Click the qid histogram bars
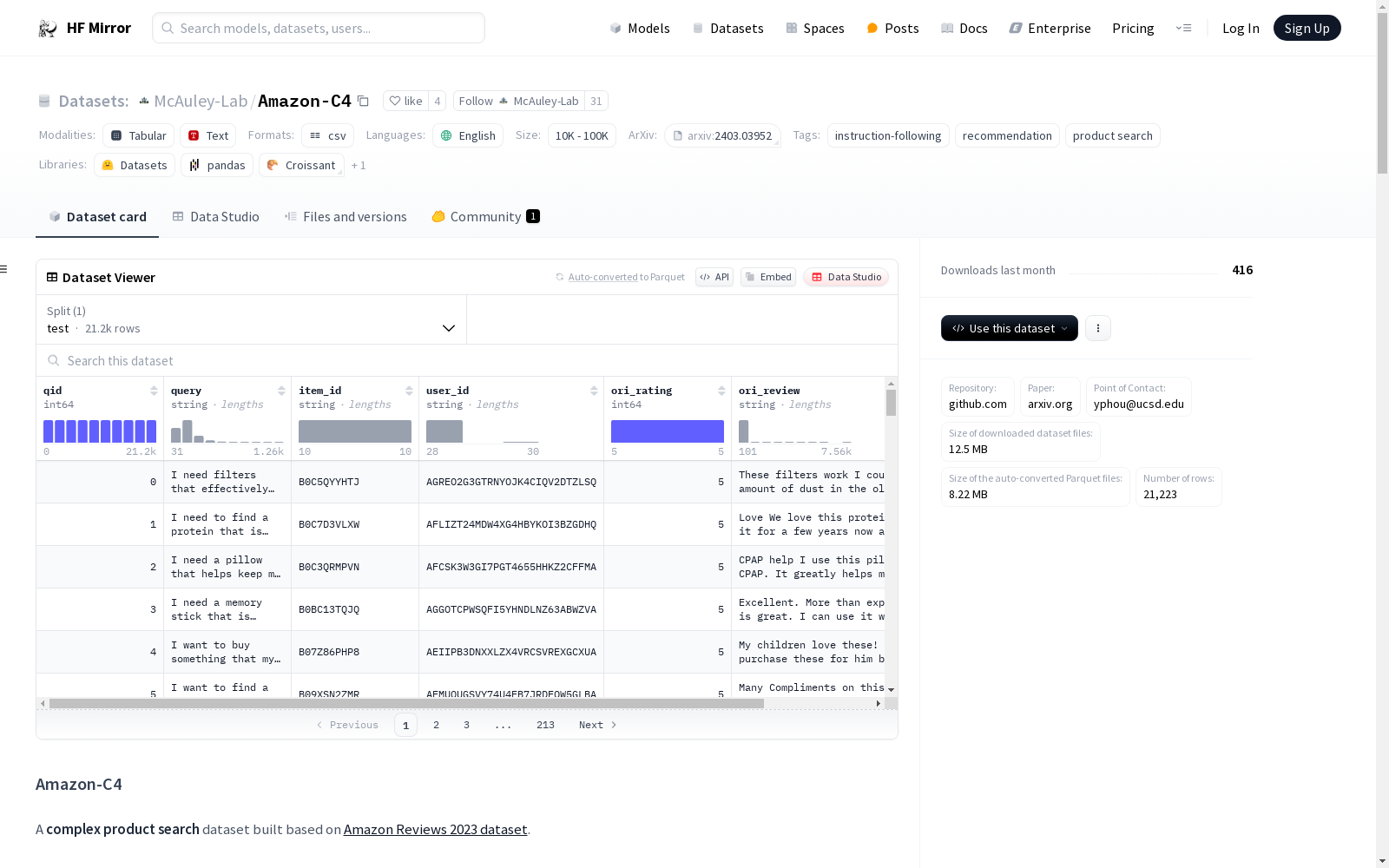Viewport: 1389px width, 868px height. tap(100, 431)
